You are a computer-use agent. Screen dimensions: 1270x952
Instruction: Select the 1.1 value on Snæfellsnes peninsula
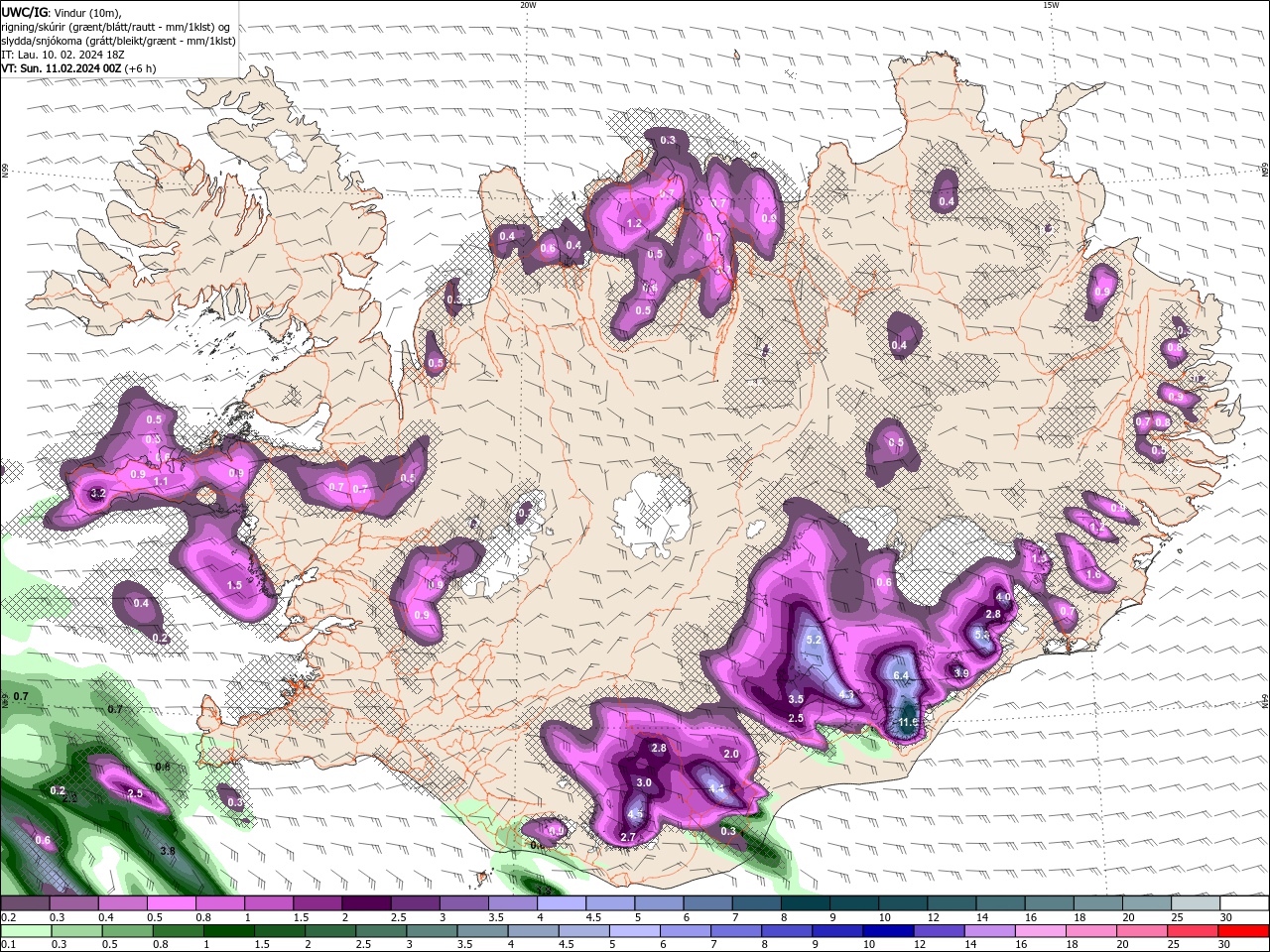(x=163, y=481)
